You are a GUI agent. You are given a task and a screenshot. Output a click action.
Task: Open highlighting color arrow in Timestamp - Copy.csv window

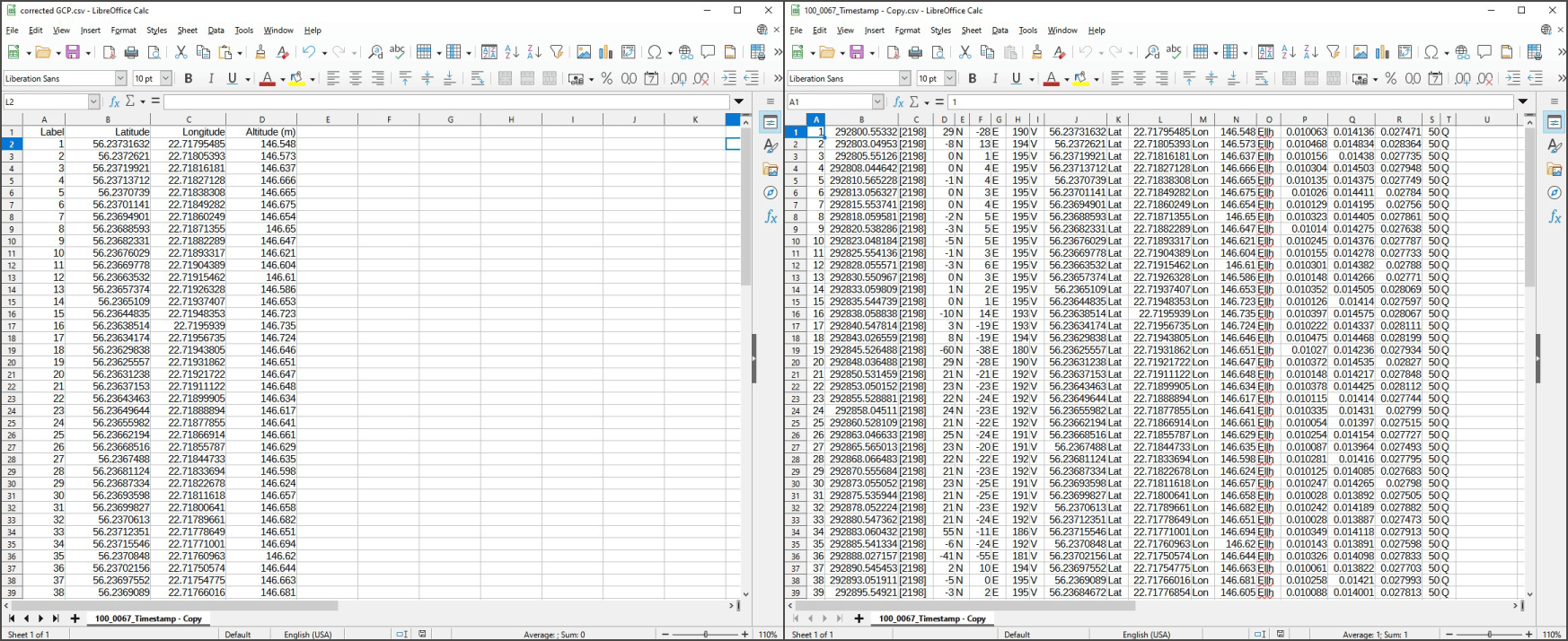coord(1097,78)
